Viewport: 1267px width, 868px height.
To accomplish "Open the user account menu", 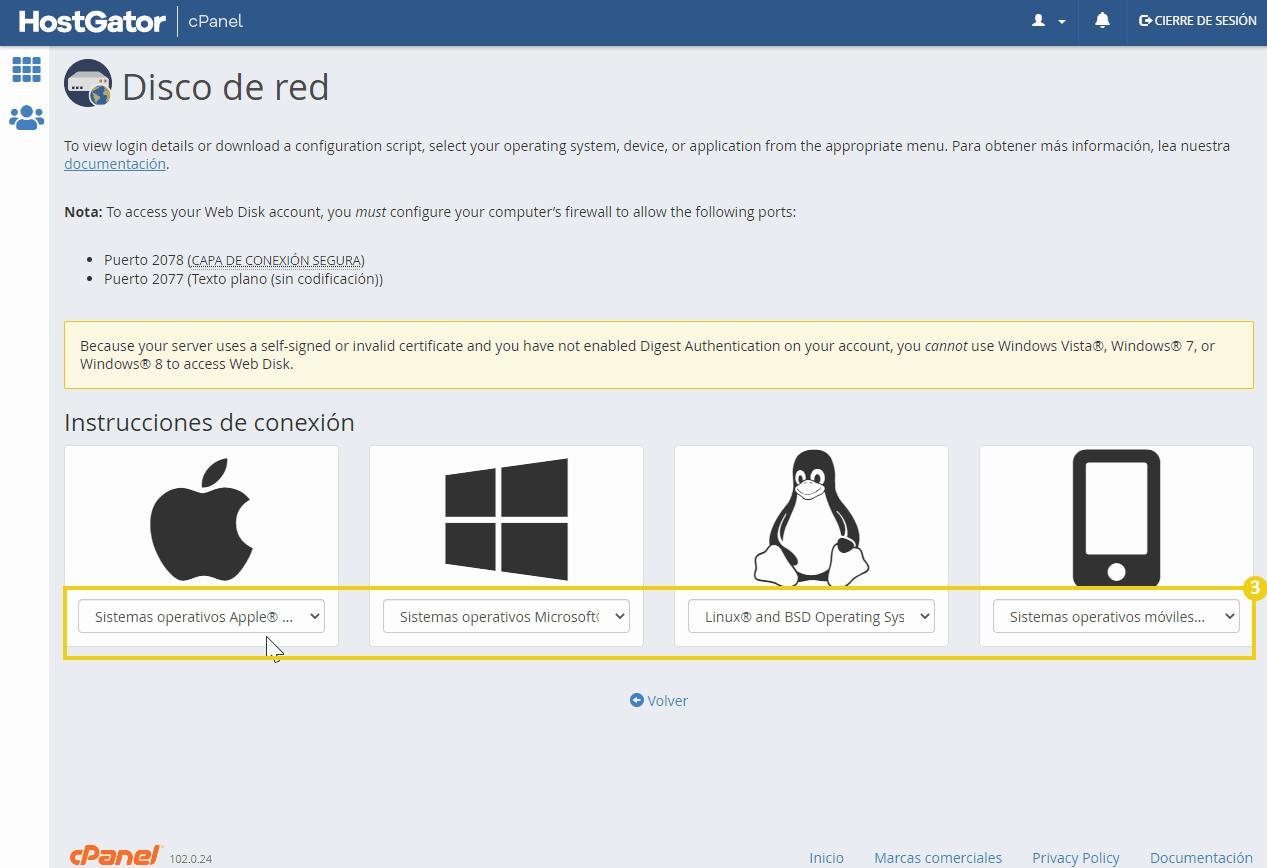I will pos(1048,21).
